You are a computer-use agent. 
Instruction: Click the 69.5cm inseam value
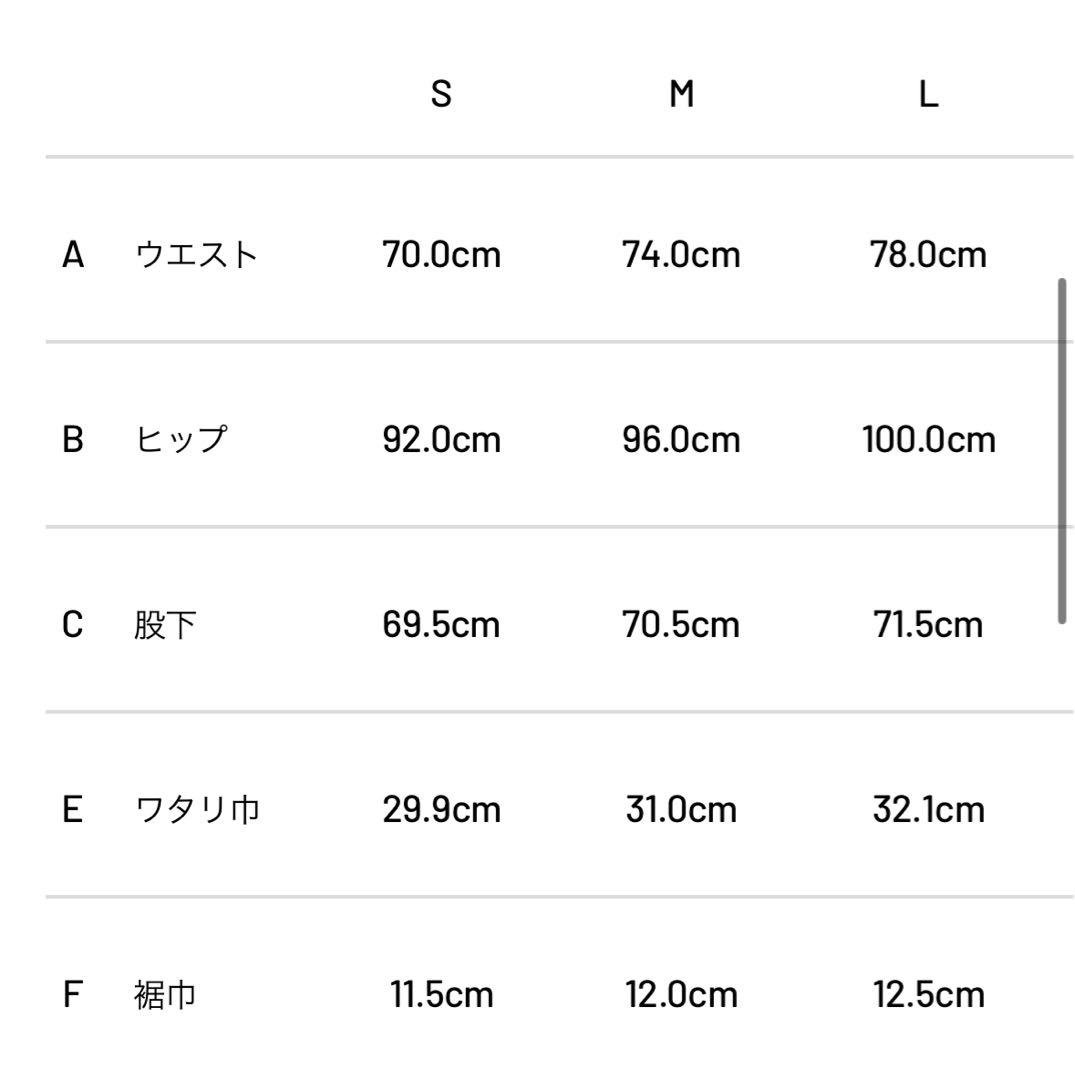(x=441, y=625)
